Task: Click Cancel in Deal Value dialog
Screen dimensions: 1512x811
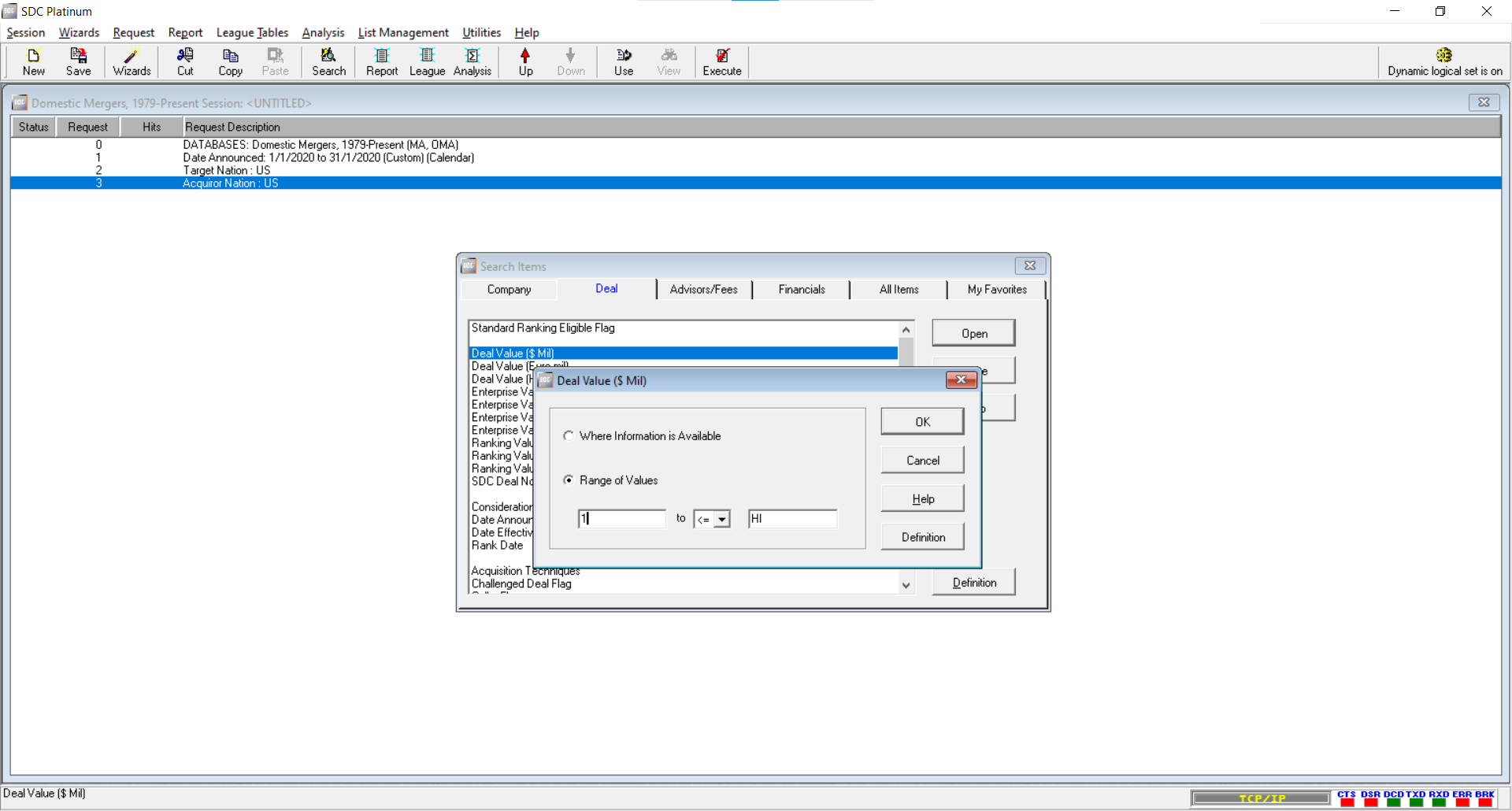Action: 922,461
